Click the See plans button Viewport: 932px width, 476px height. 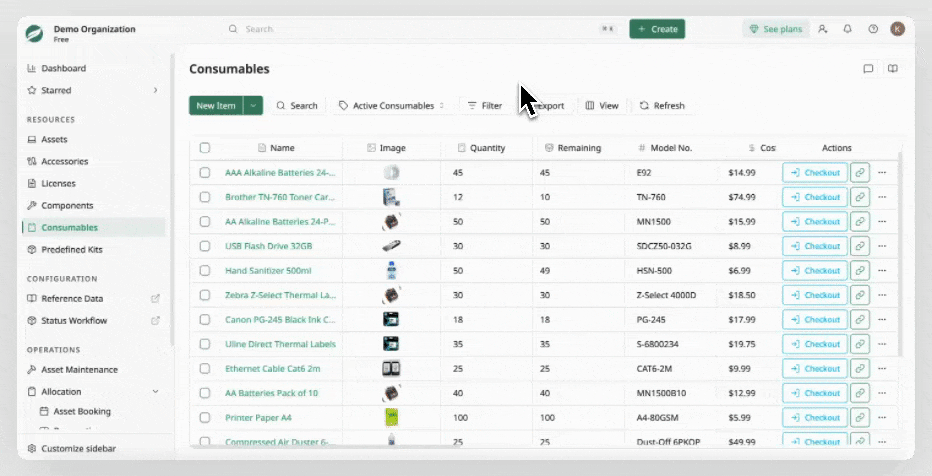pyautogui.click(x=776, y=29)
